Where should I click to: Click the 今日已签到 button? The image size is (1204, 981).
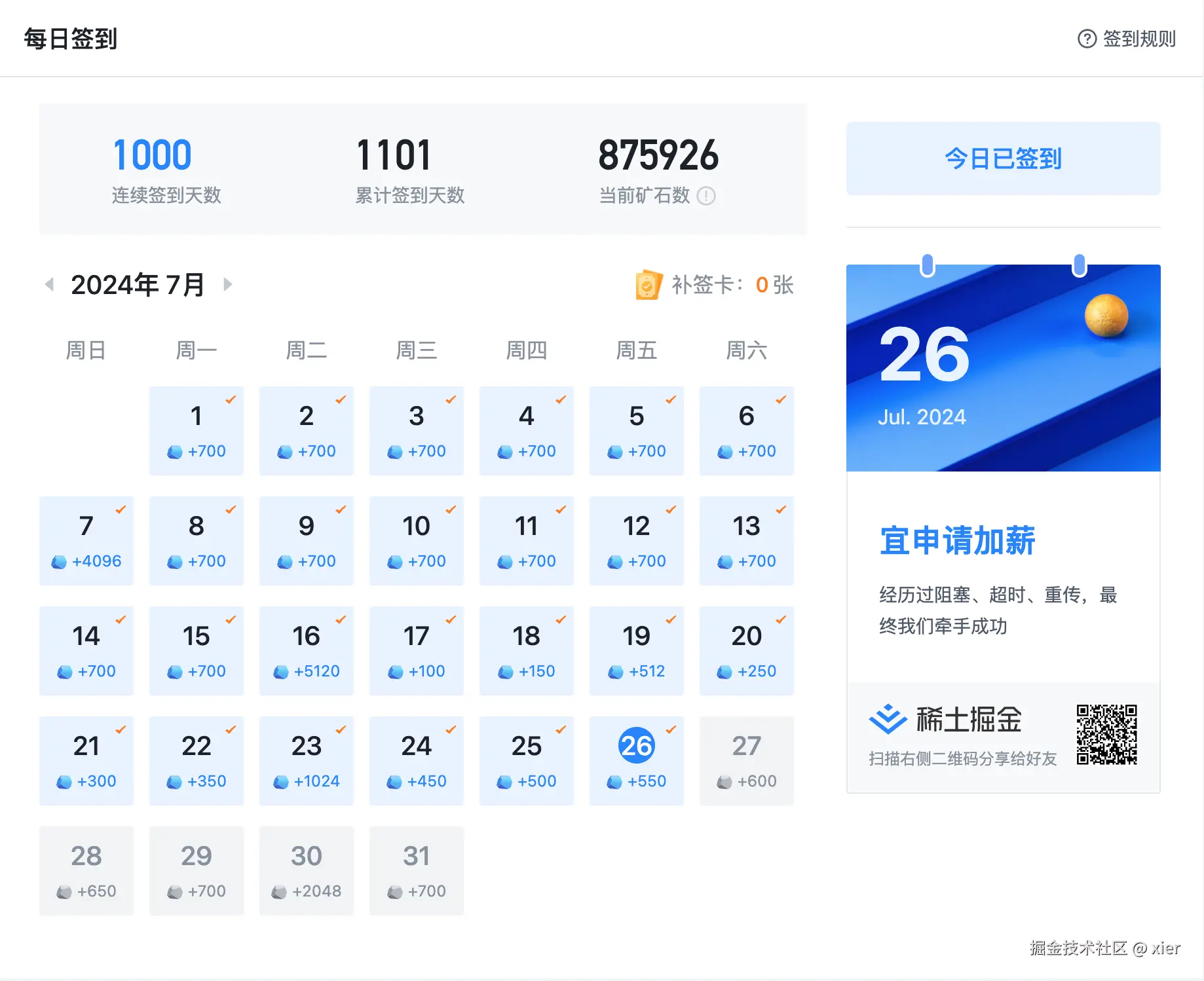pyautogui.click(x=1003, y=158)
